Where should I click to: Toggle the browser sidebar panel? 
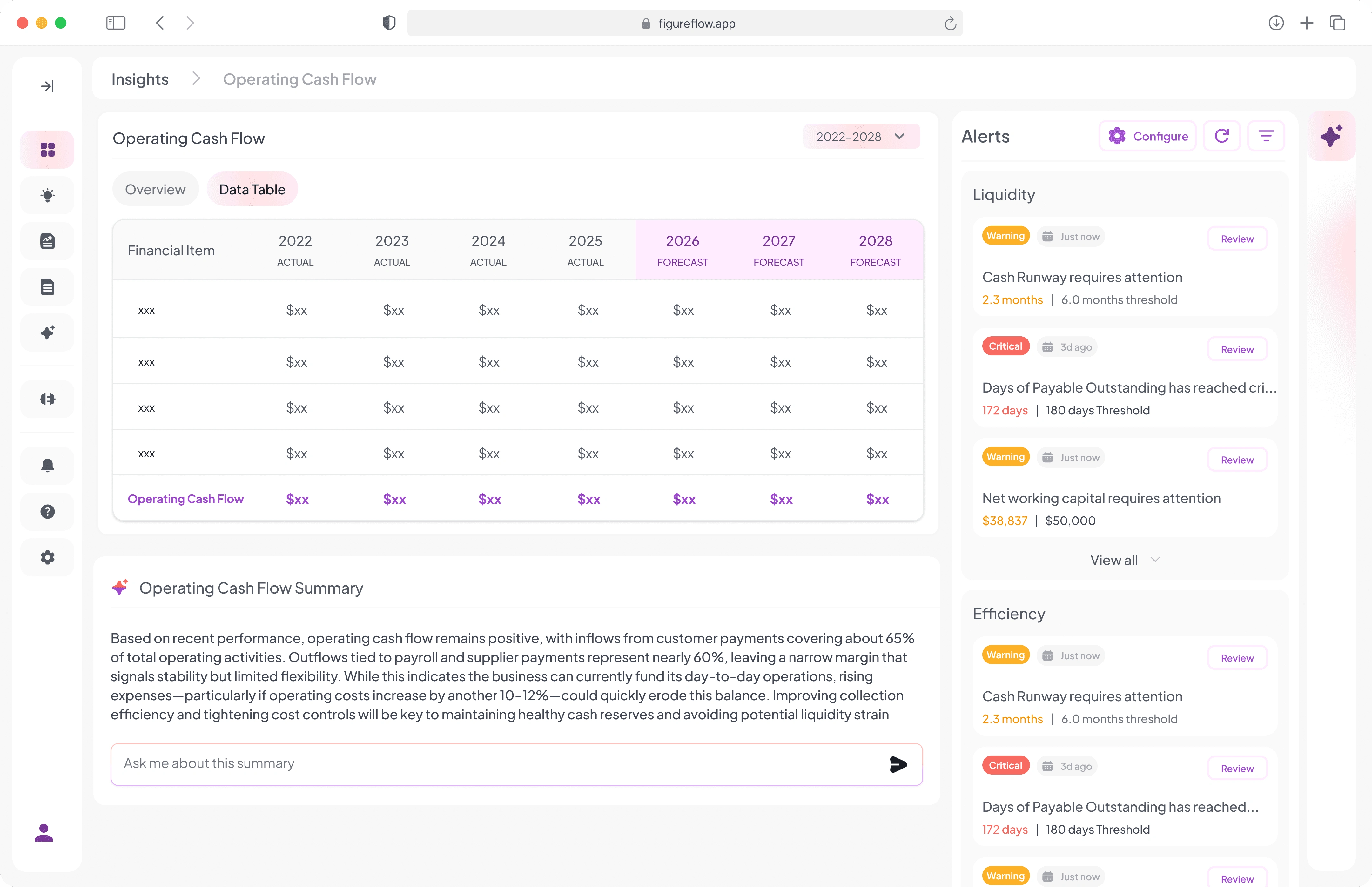pos(116,23)
